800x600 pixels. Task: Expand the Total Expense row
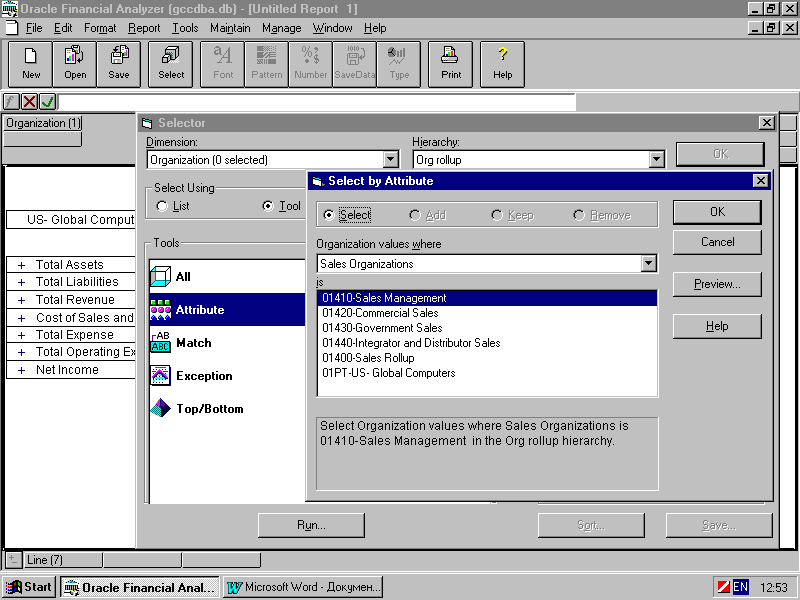click(21, 336)
